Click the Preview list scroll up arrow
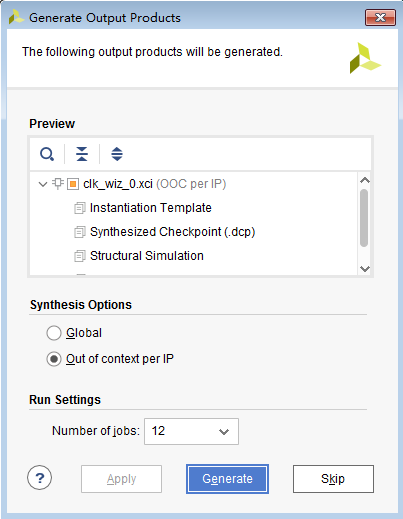Screen dimensions: 403x519 pos(365,180)
